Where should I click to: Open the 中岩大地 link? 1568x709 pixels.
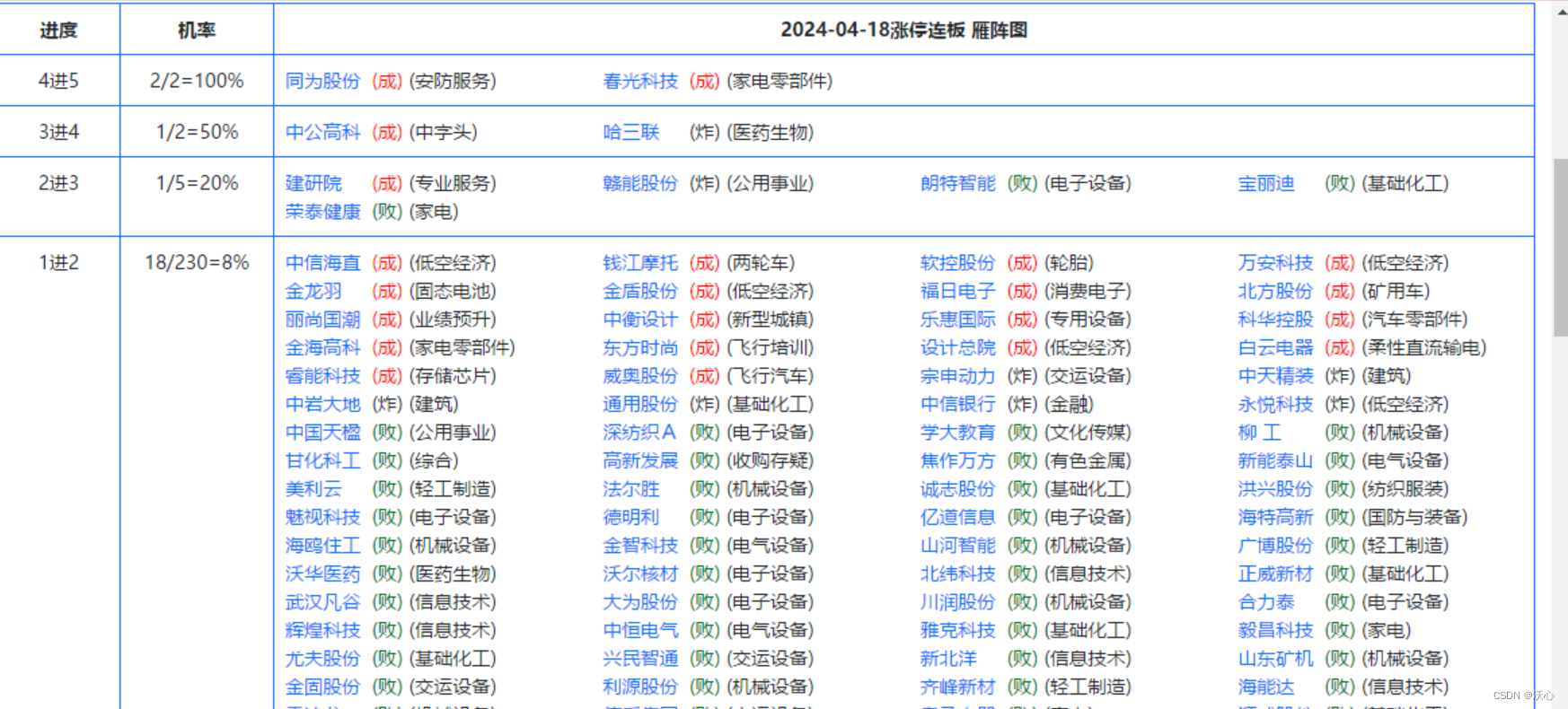(x=322, y=404)
